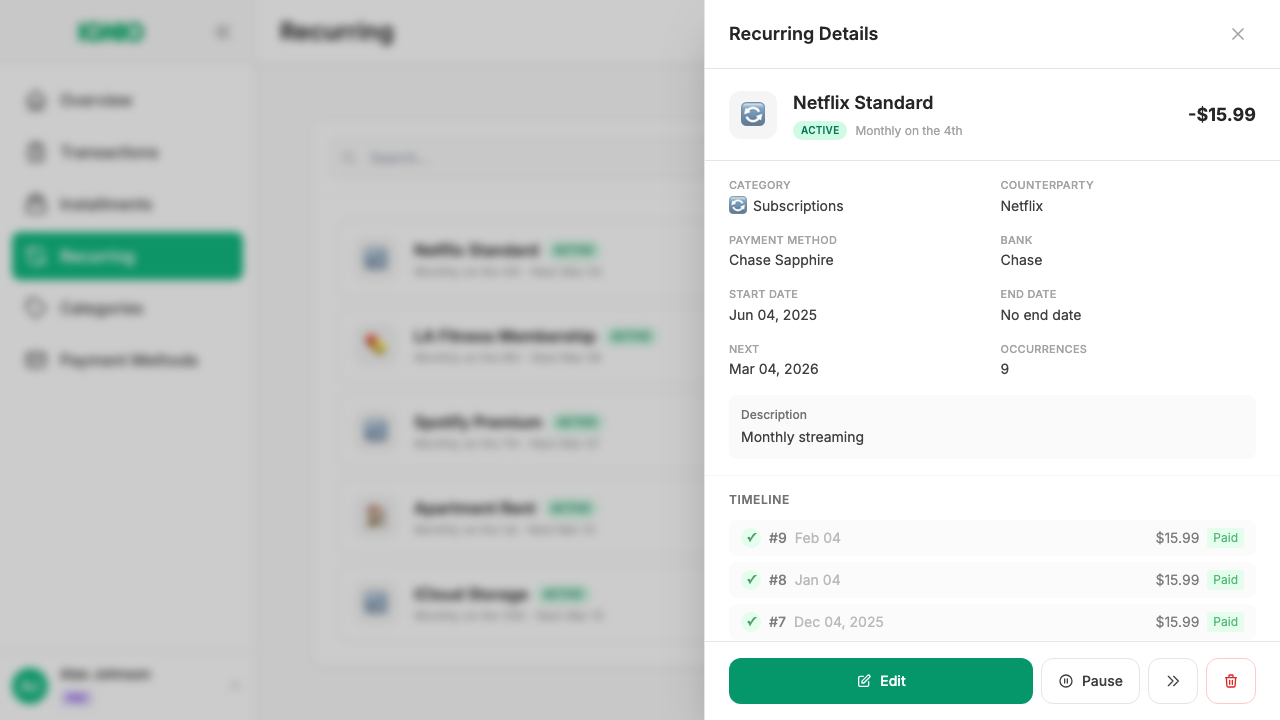This screenshot has height=720, width=1280.
Task: Click the double-chevron skip button
Action: (x=1173, y=681)
